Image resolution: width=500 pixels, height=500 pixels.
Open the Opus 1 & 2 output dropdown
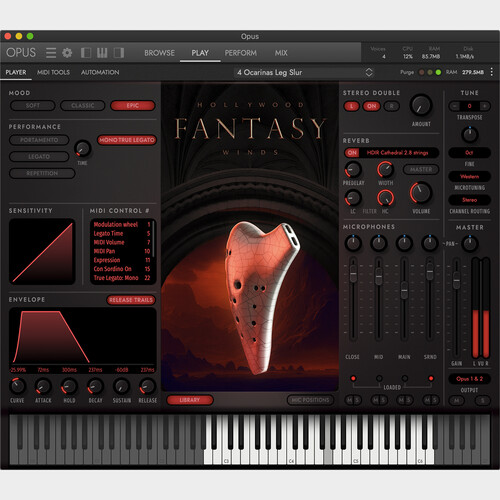point(469,379)
